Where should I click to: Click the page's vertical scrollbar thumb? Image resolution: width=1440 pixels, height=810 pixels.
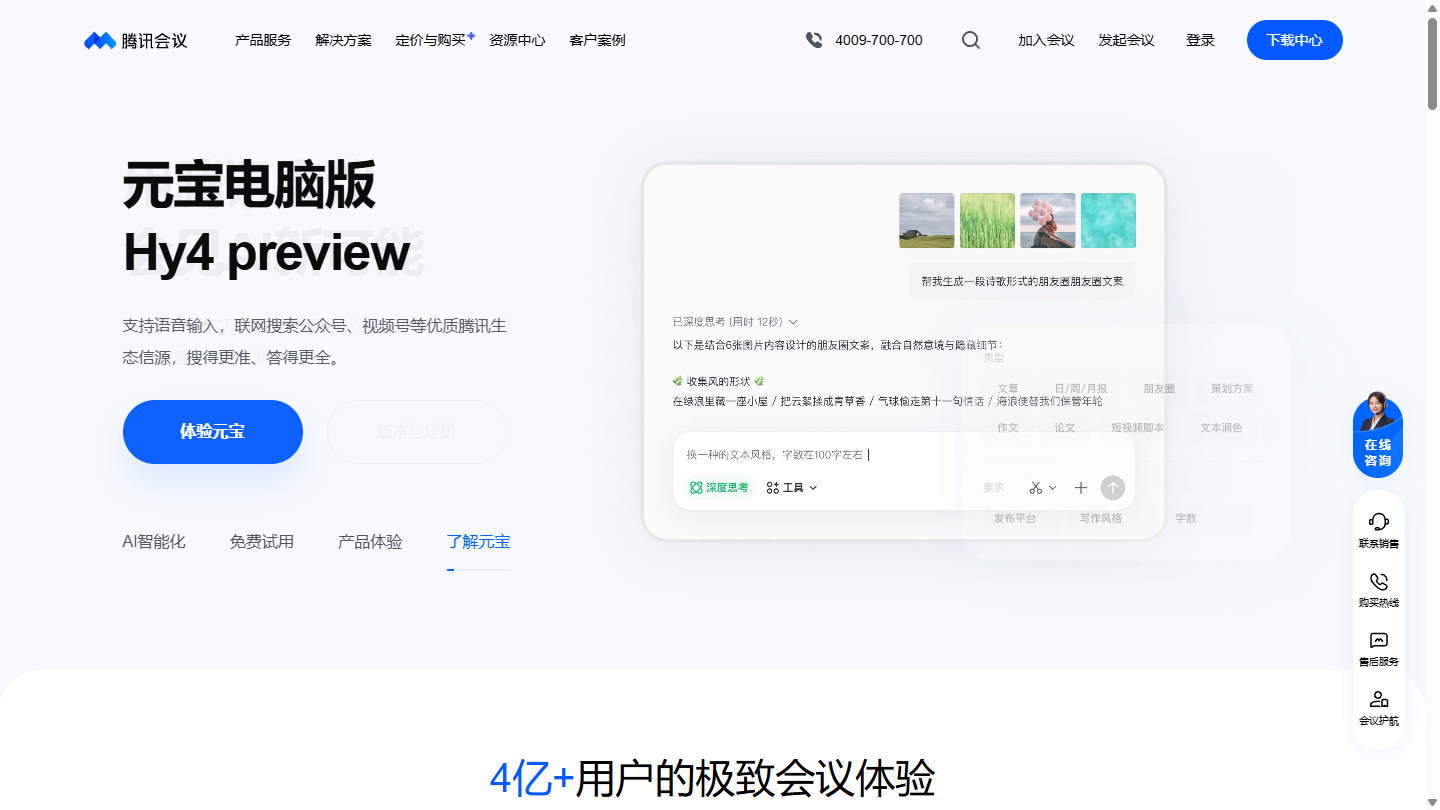(1433, 63)
